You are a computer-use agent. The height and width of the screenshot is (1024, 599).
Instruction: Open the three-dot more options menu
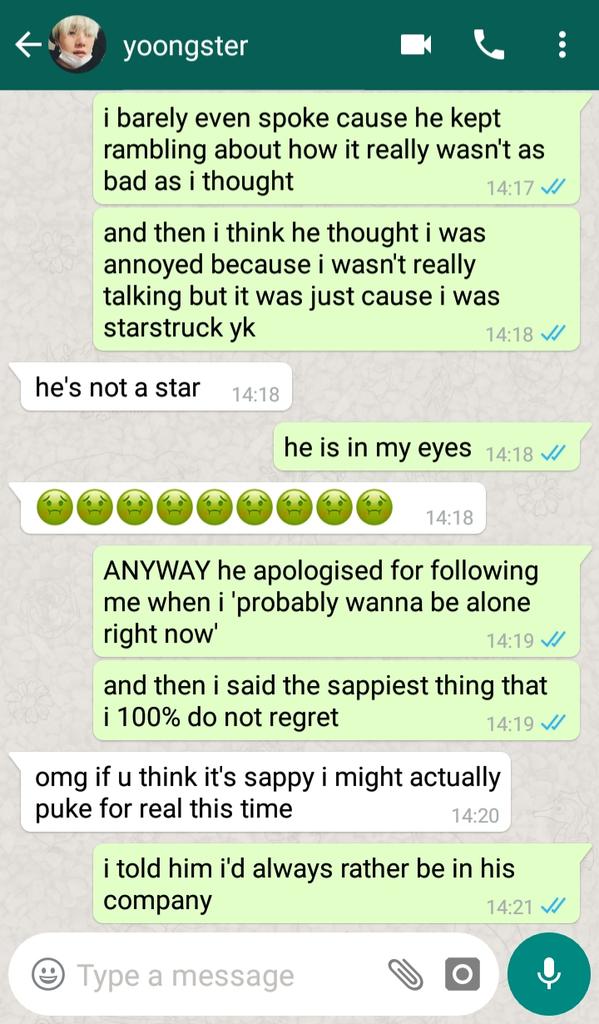[x=562, y=45]
